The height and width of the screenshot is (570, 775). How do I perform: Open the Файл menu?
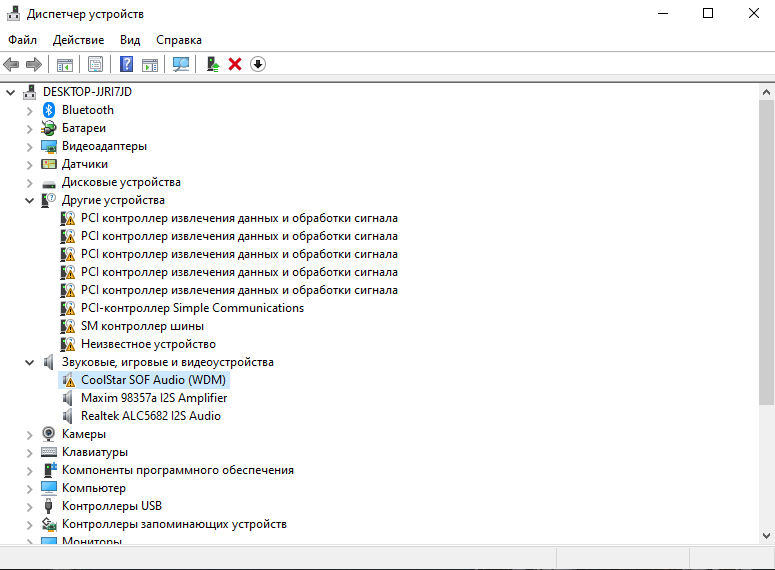pyautogui.click(x=22, y=40)
